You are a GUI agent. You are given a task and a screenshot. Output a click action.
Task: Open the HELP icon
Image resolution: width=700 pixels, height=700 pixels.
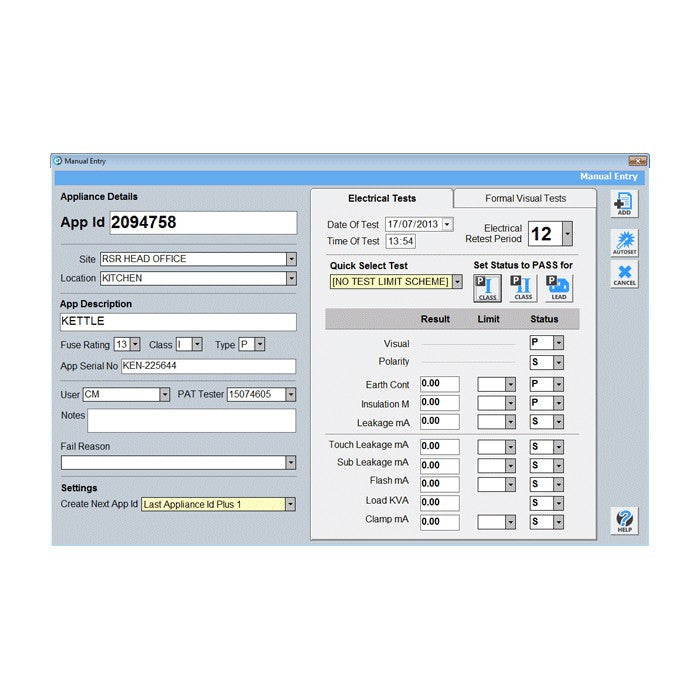point(624,521)
